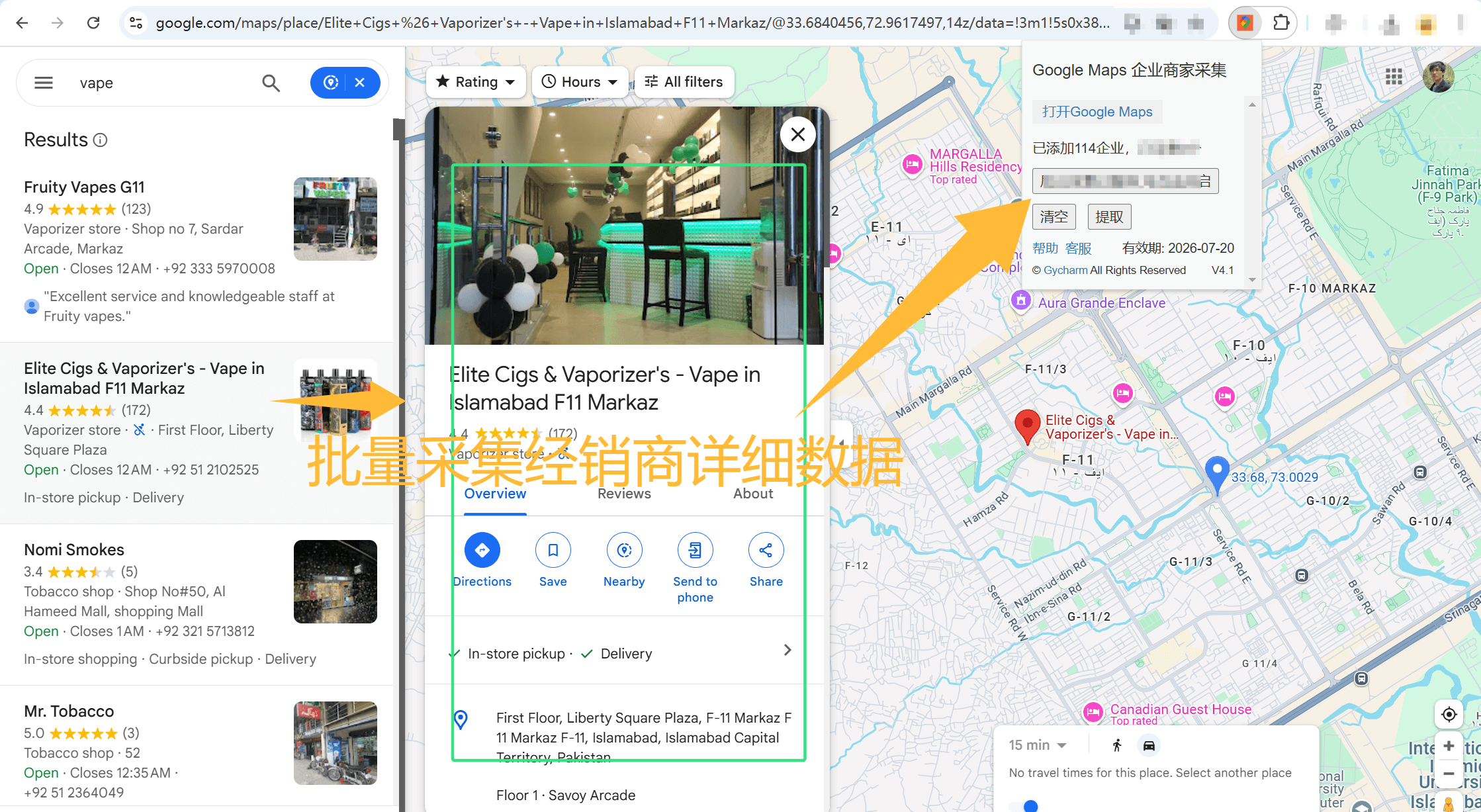The image size is (1481, 812).
Task: Click the Google Maps collector extension icon
Action: tap(1245, 23)
